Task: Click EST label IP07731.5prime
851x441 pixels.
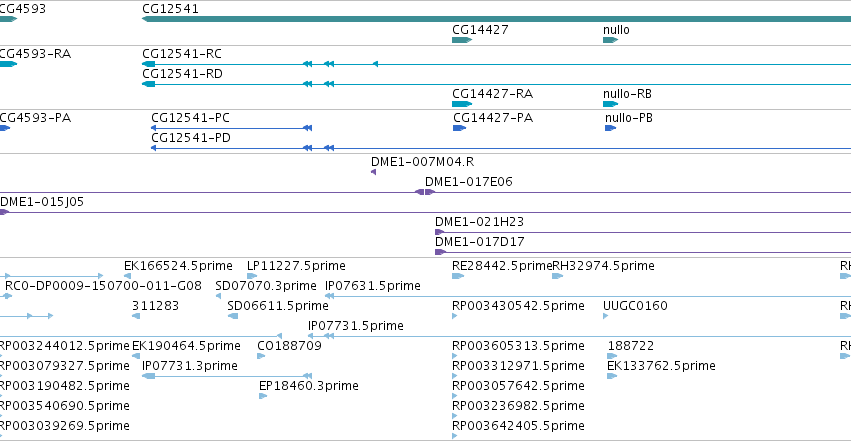Action: [355, 326]
